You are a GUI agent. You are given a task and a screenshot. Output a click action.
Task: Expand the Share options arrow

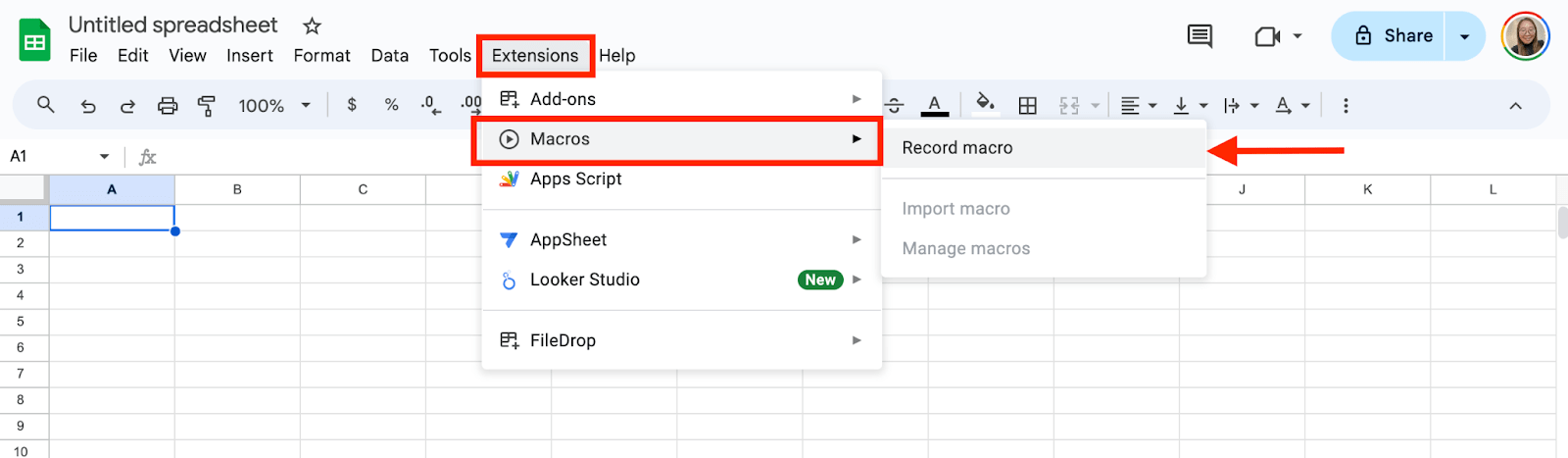coord(1464,36)
